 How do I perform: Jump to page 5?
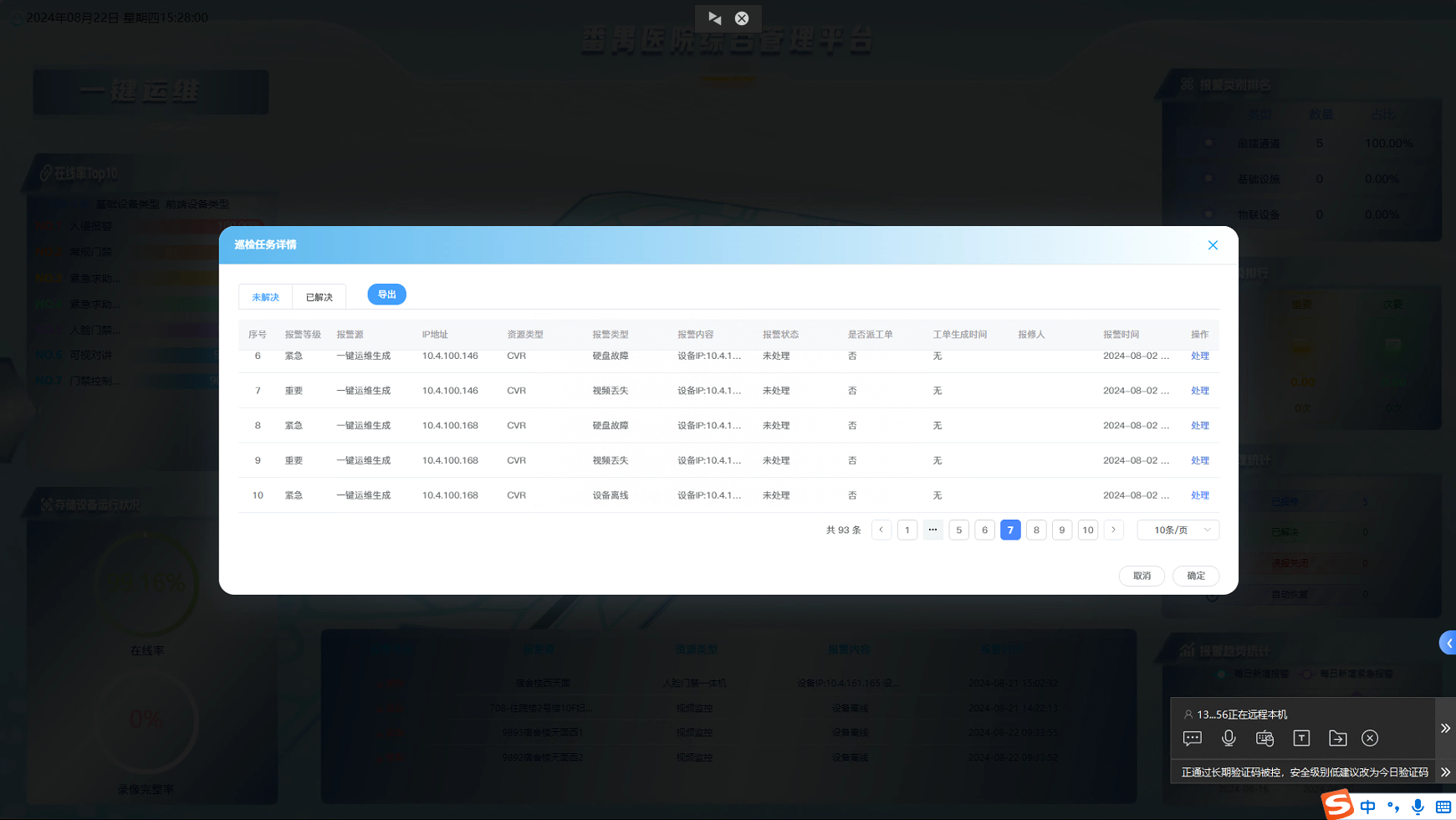click(x=959, y=530)
